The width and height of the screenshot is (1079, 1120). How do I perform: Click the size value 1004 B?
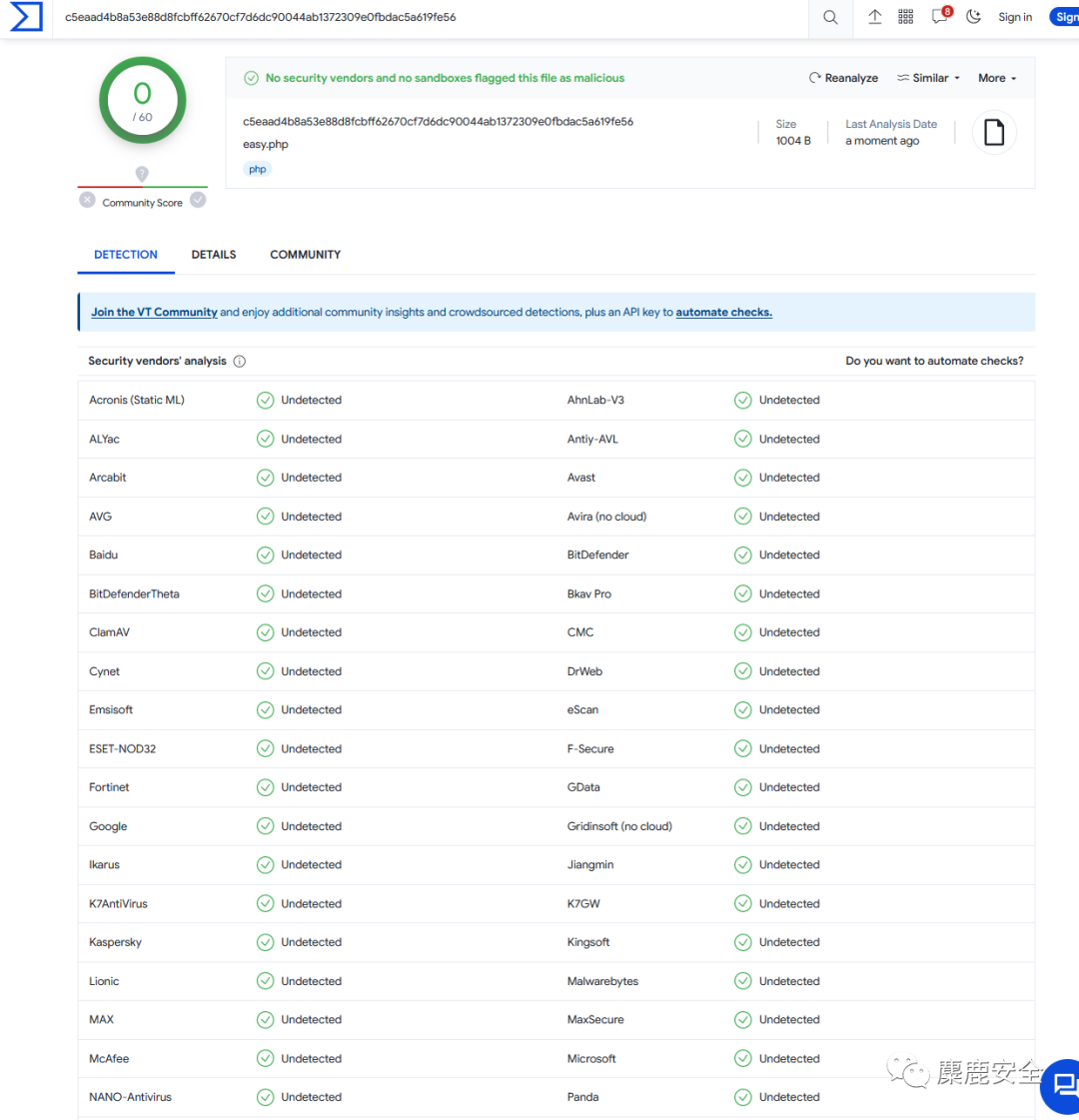[793, 141]
